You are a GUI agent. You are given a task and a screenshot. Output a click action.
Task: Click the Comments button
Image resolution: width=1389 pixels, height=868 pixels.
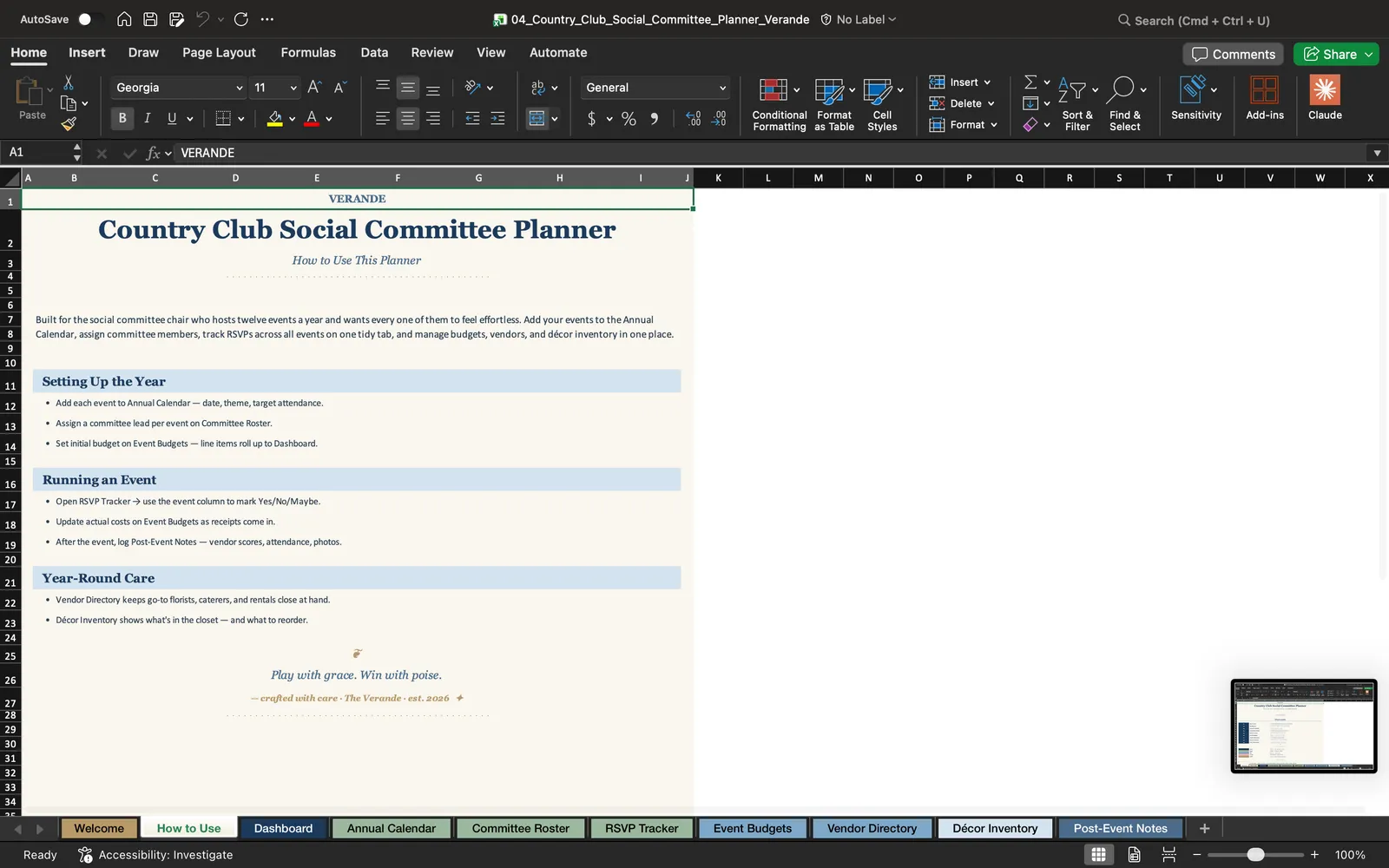point(1233,54)
